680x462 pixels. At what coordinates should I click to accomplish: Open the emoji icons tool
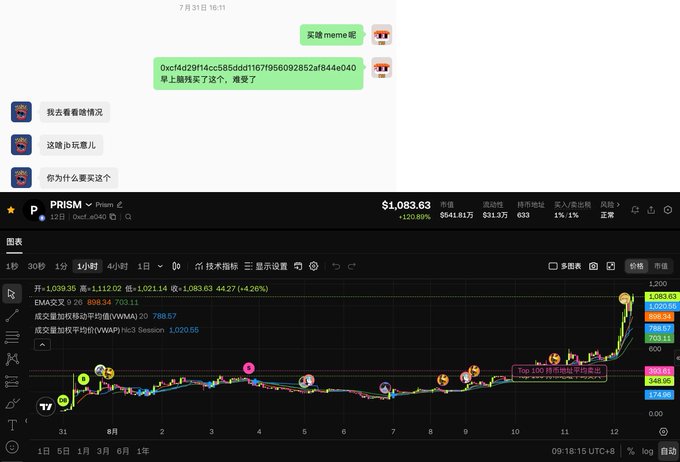coord(12,447)
